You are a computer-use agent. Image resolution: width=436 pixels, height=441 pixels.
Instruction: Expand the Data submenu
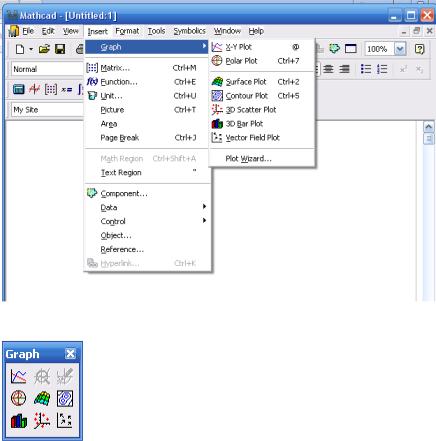point(148,207)
